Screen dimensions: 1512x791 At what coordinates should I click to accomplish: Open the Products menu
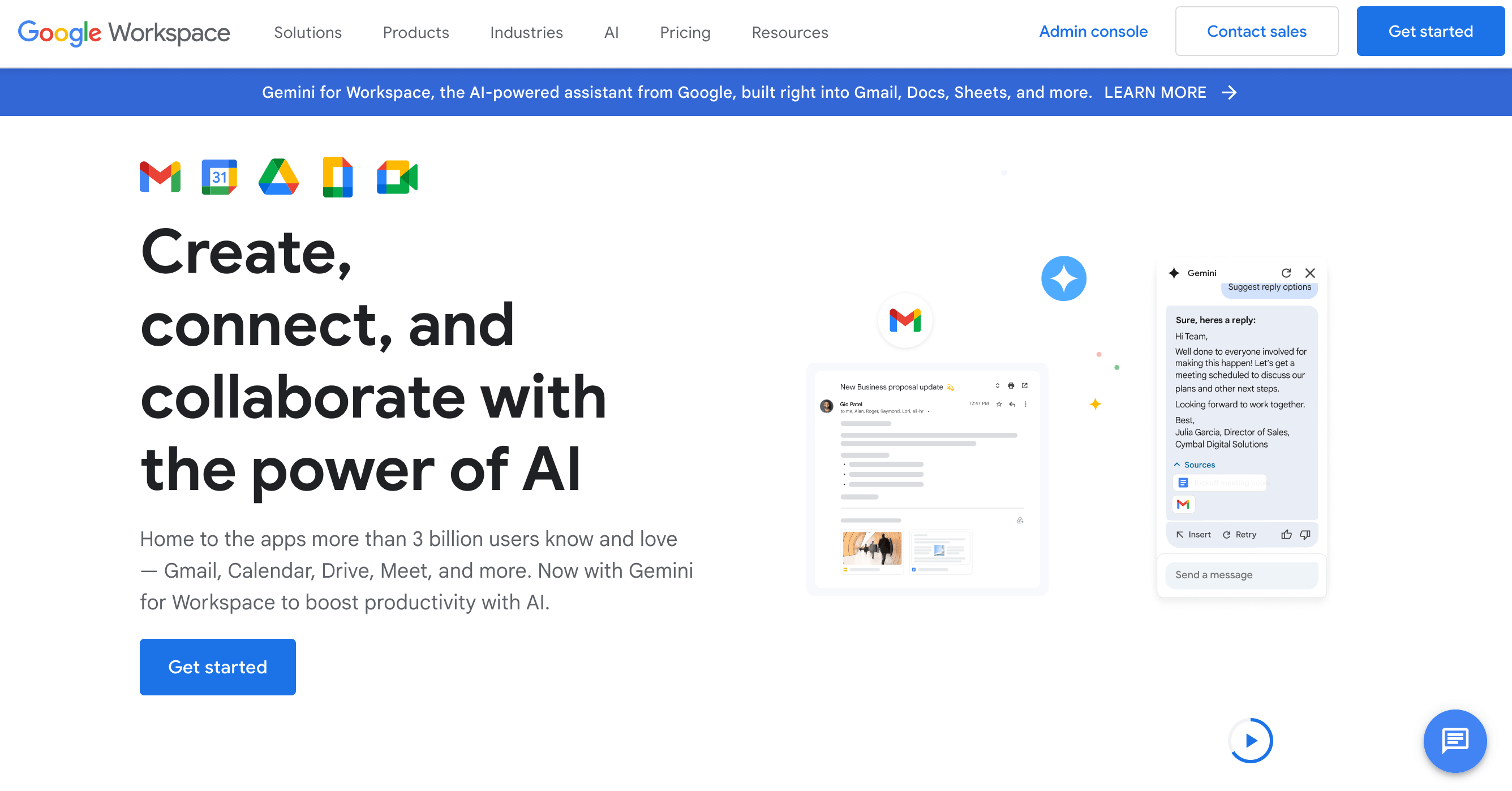coord(415,32)
